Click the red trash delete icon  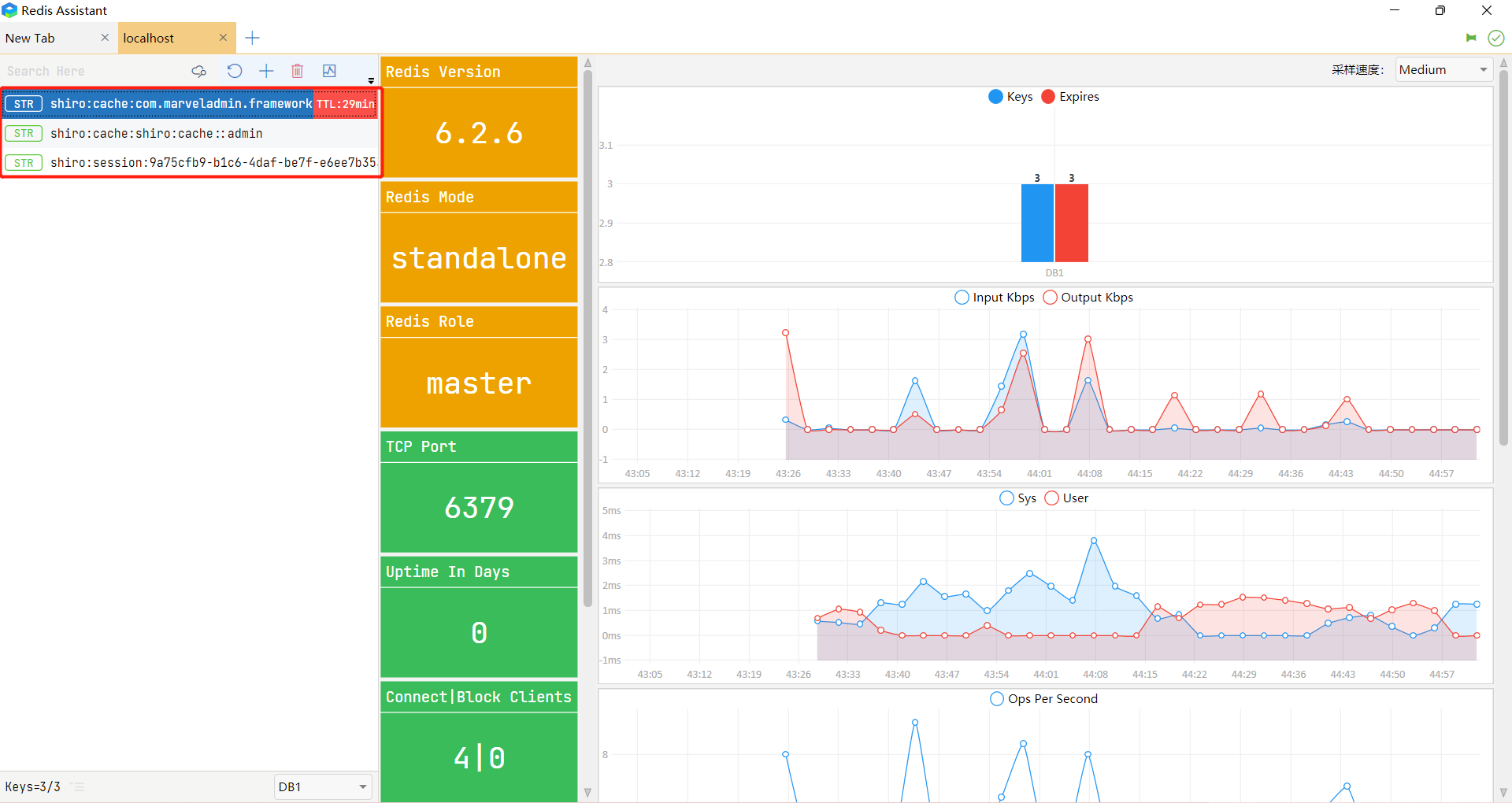tap(297, 71)
